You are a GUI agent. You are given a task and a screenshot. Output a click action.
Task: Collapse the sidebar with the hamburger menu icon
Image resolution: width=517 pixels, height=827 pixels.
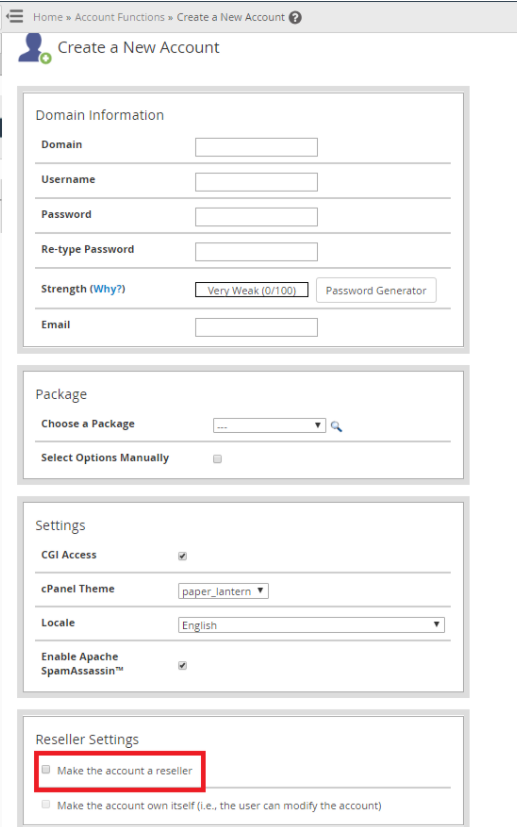[15, 16]
